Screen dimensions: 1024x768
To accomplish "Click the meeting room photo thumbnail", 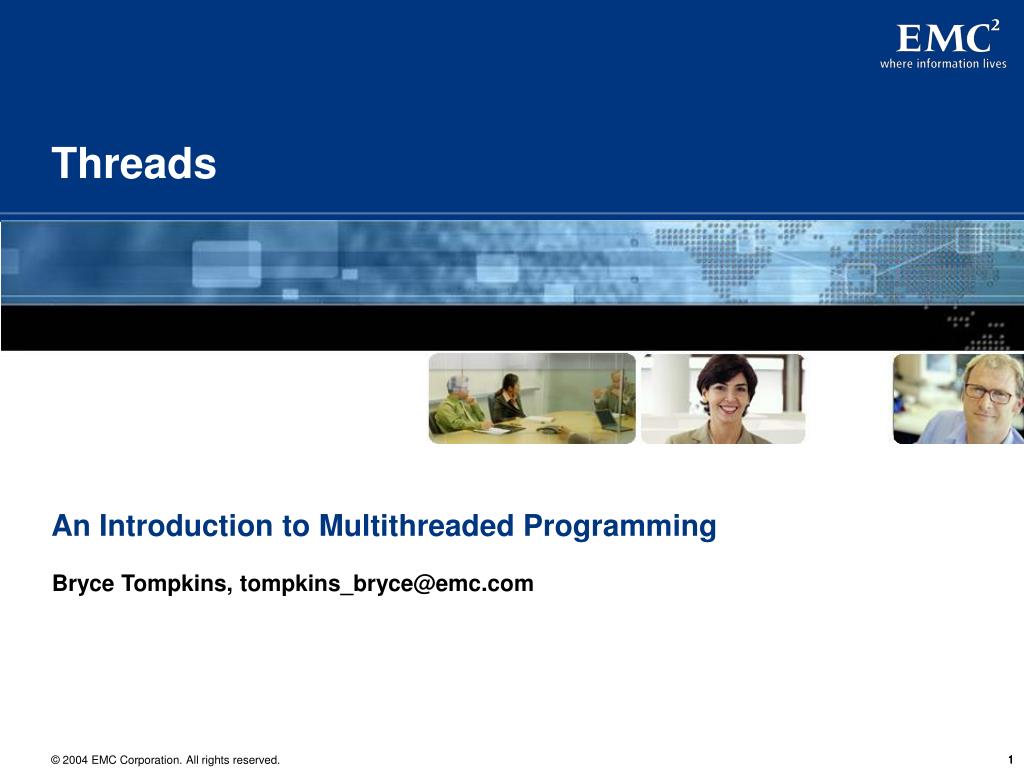I will tap(532, 398).
